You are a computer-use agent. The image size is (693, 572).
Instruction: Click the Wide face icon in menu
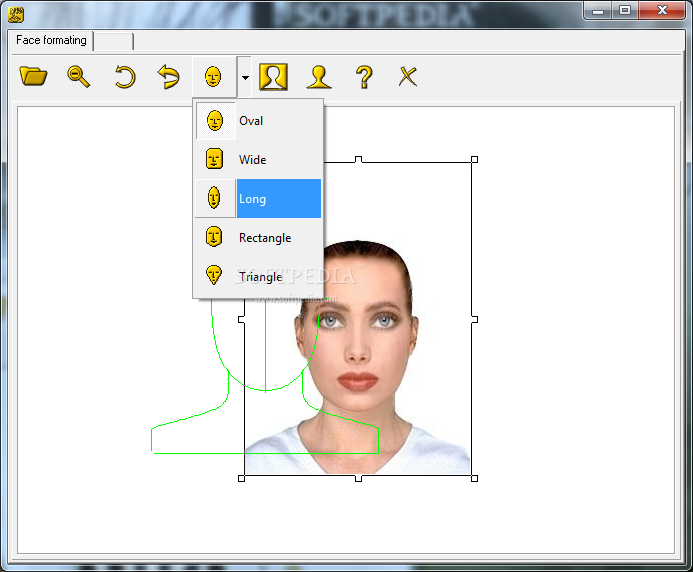(214, 159)
